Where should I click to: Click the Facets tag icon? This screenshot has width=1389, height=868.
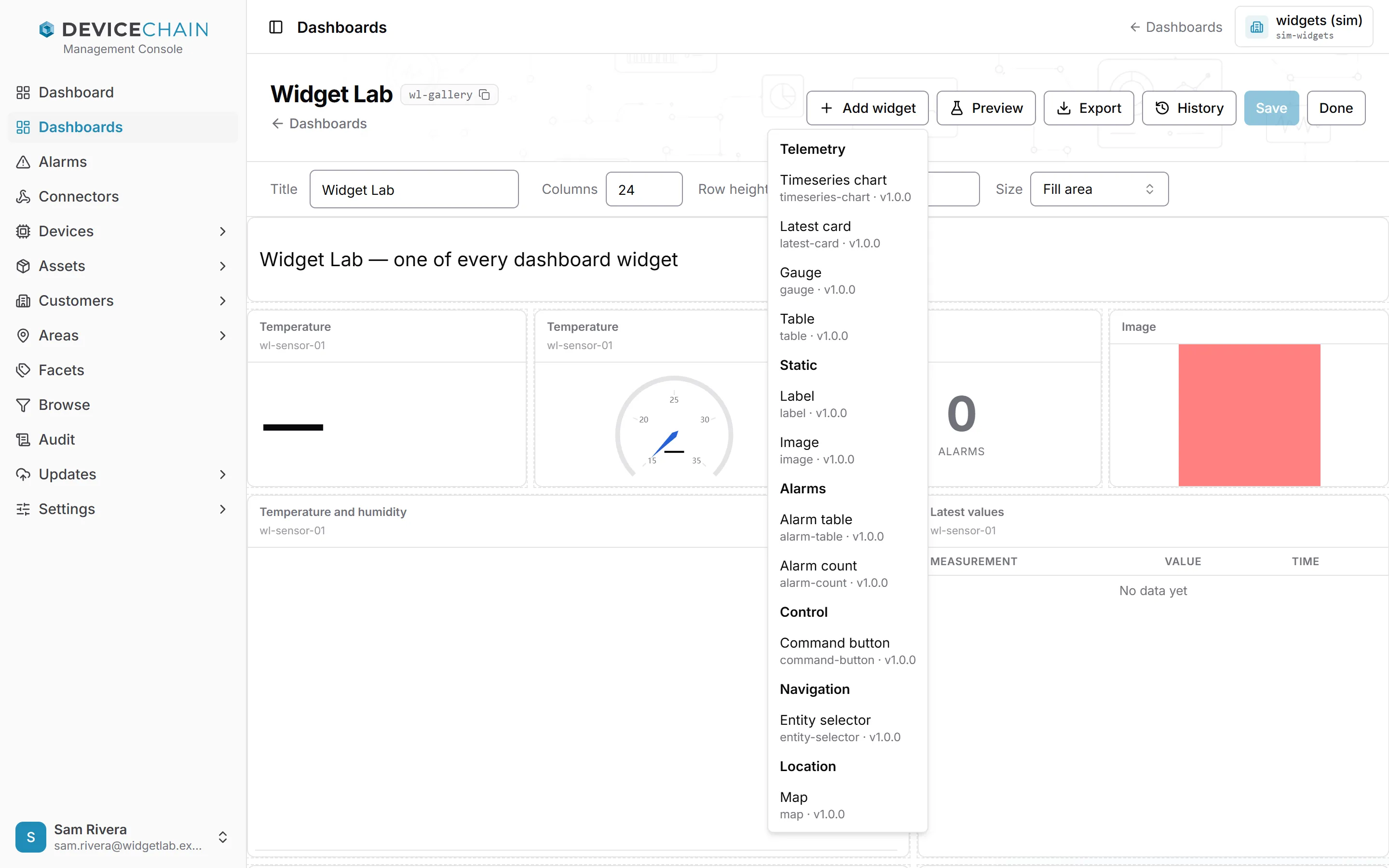point(23,370)
